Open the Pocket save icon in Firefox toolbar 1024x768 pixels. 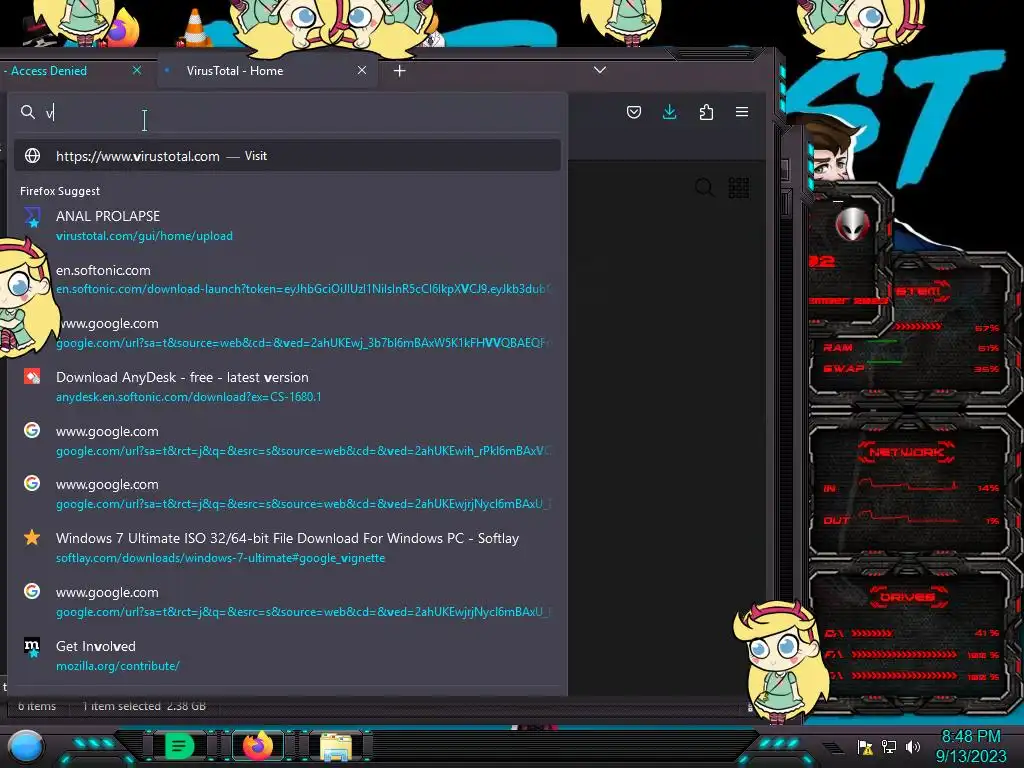coord(633,112)
